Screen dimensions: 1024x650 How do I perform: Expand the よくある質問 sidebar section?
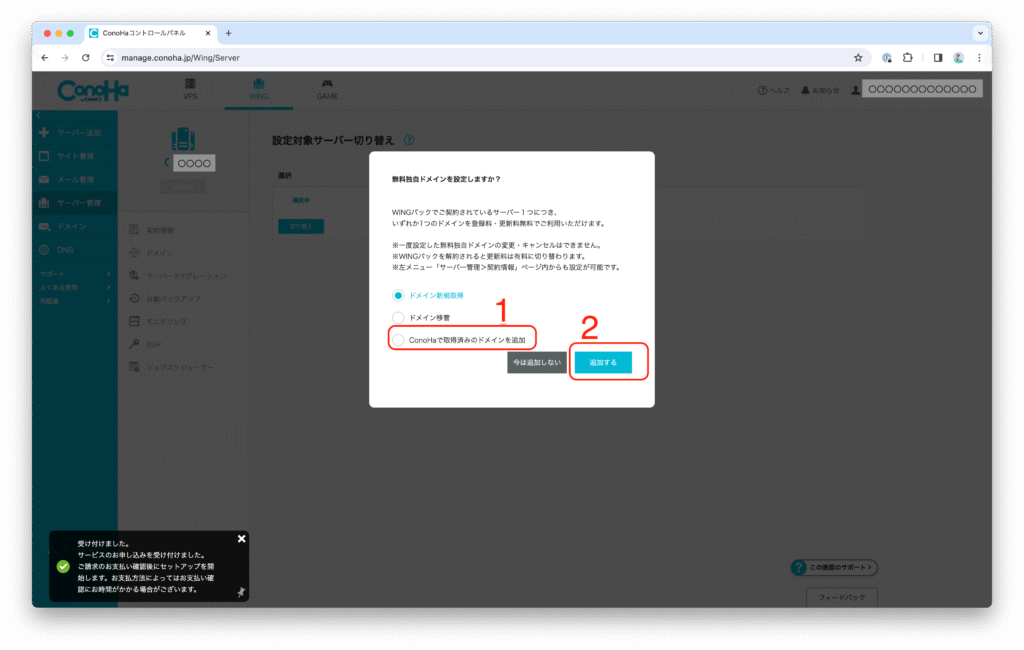(75, 287)
